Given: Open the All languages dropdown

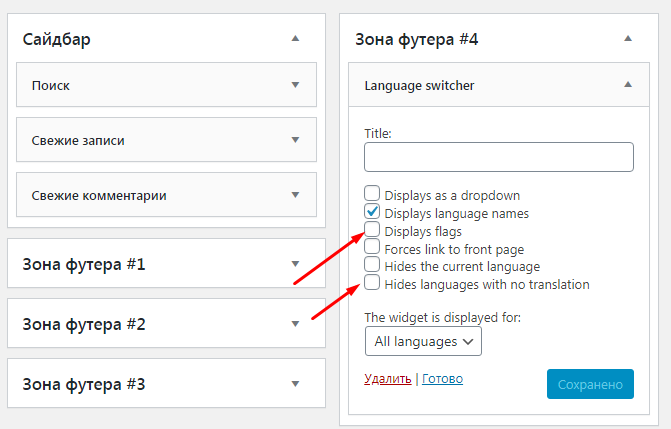Looking at the screenshot, I should tap(423, 341).
